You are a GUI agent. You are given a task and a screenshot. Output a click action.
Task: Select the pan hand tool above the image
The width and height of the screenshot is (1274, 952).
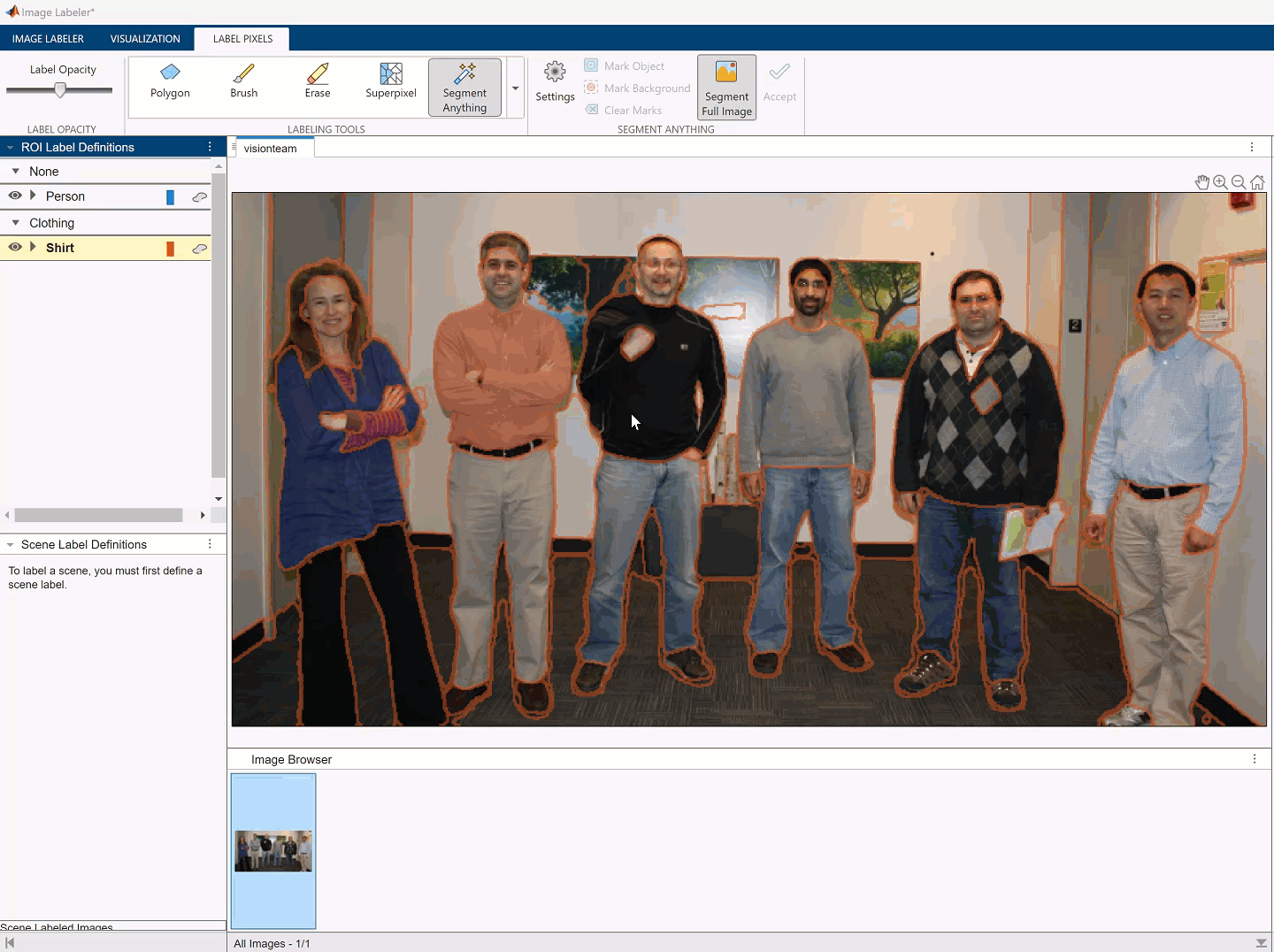[x=1201, y=182]
